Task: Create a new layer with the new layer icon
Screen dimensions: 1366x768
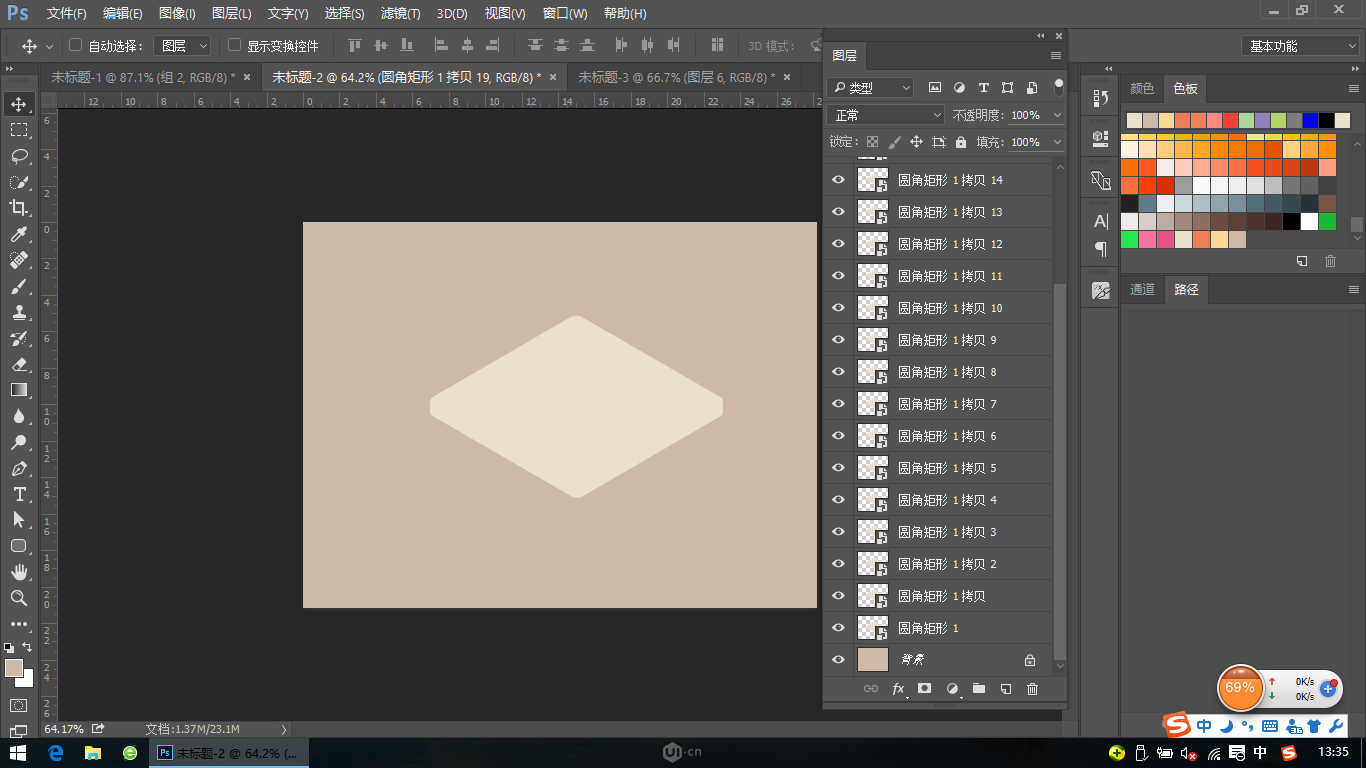Action: (x=1005, y=689)
